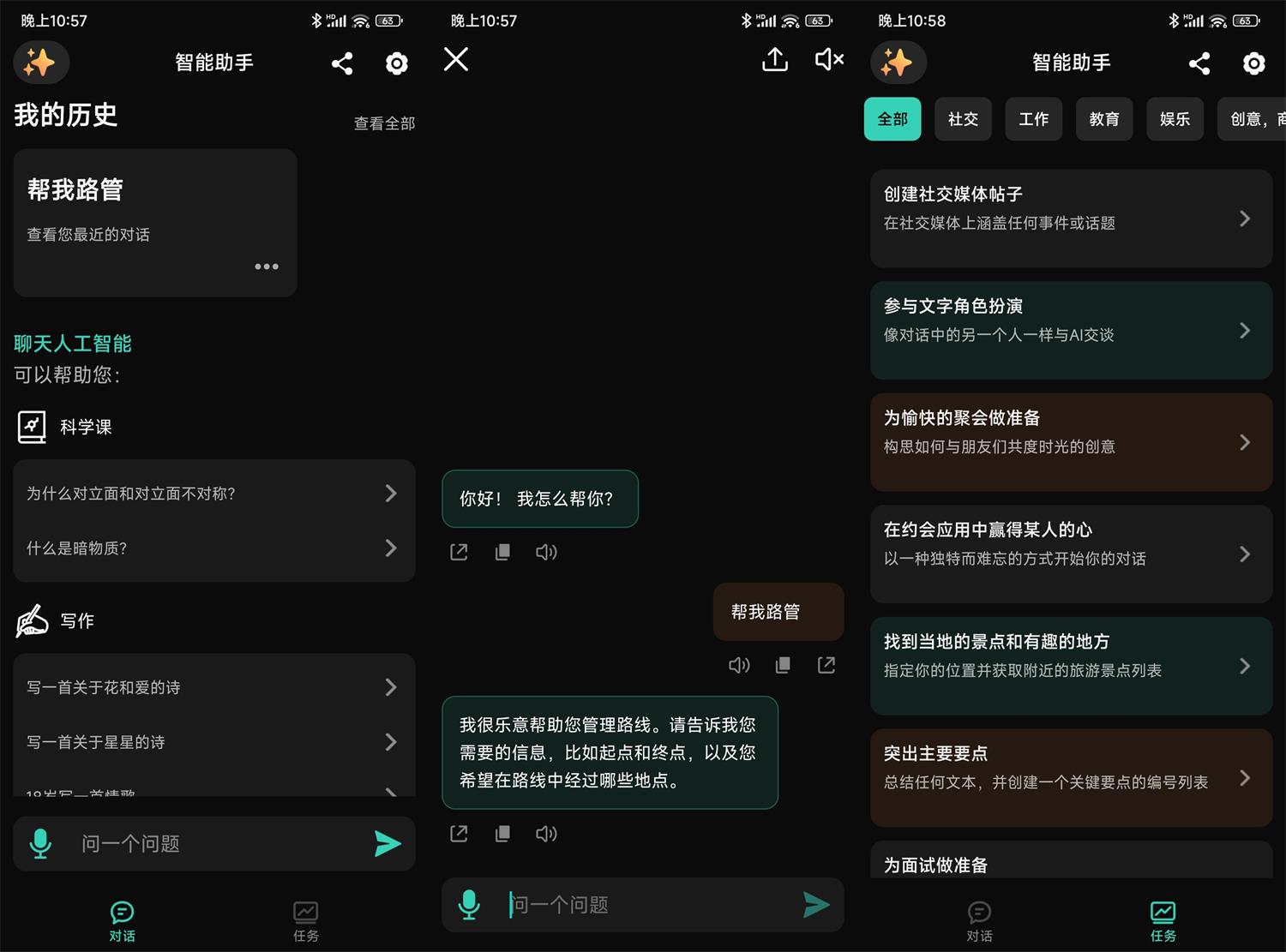Tap the send arrow icon

coord(388,844)
